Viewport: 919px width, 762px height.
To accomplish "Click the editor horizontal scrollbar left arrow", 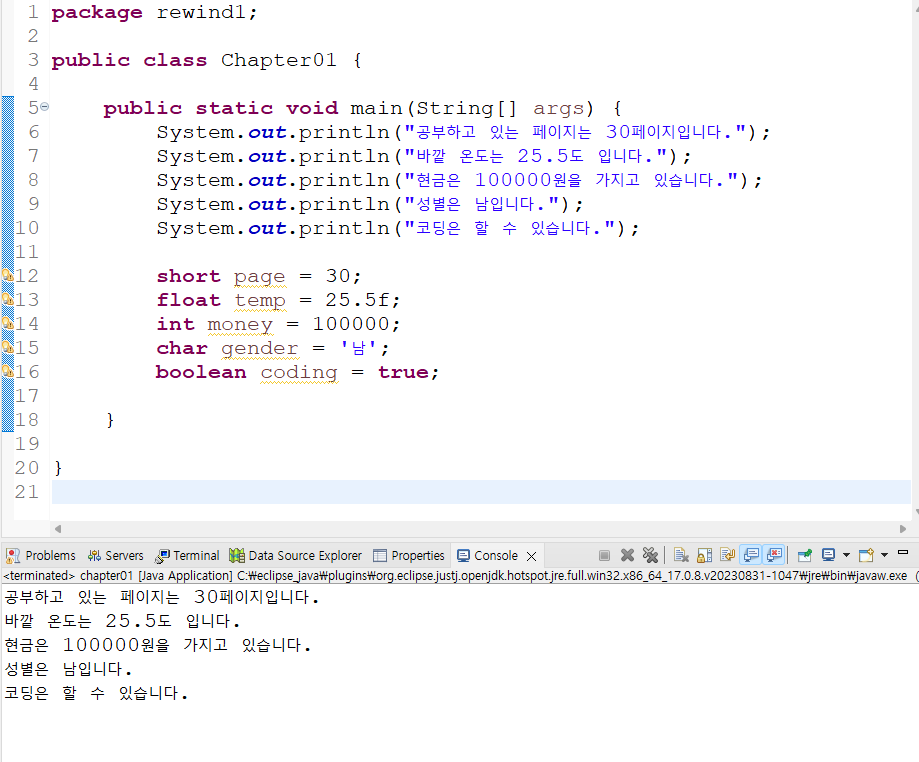I will tap(58, 529).
